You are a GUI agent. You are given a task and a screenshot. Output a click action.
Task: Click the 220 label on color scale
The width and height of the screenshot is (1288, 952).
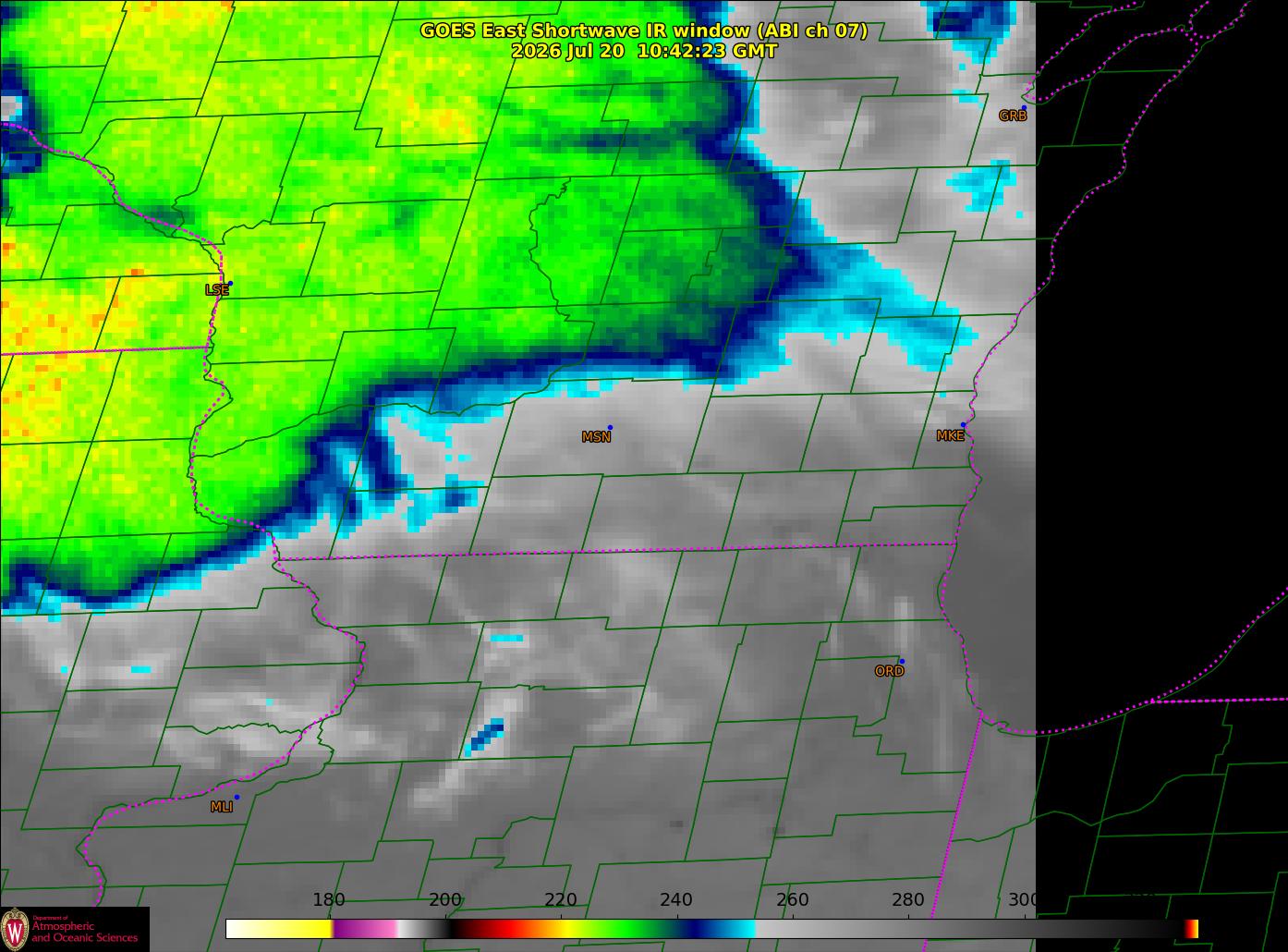point(561,900)
